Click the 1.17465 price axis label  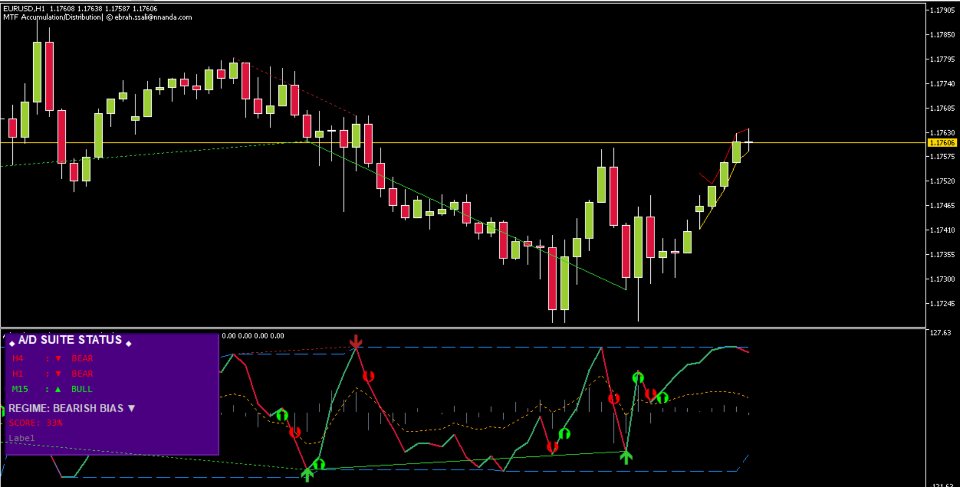pos(945,206)
